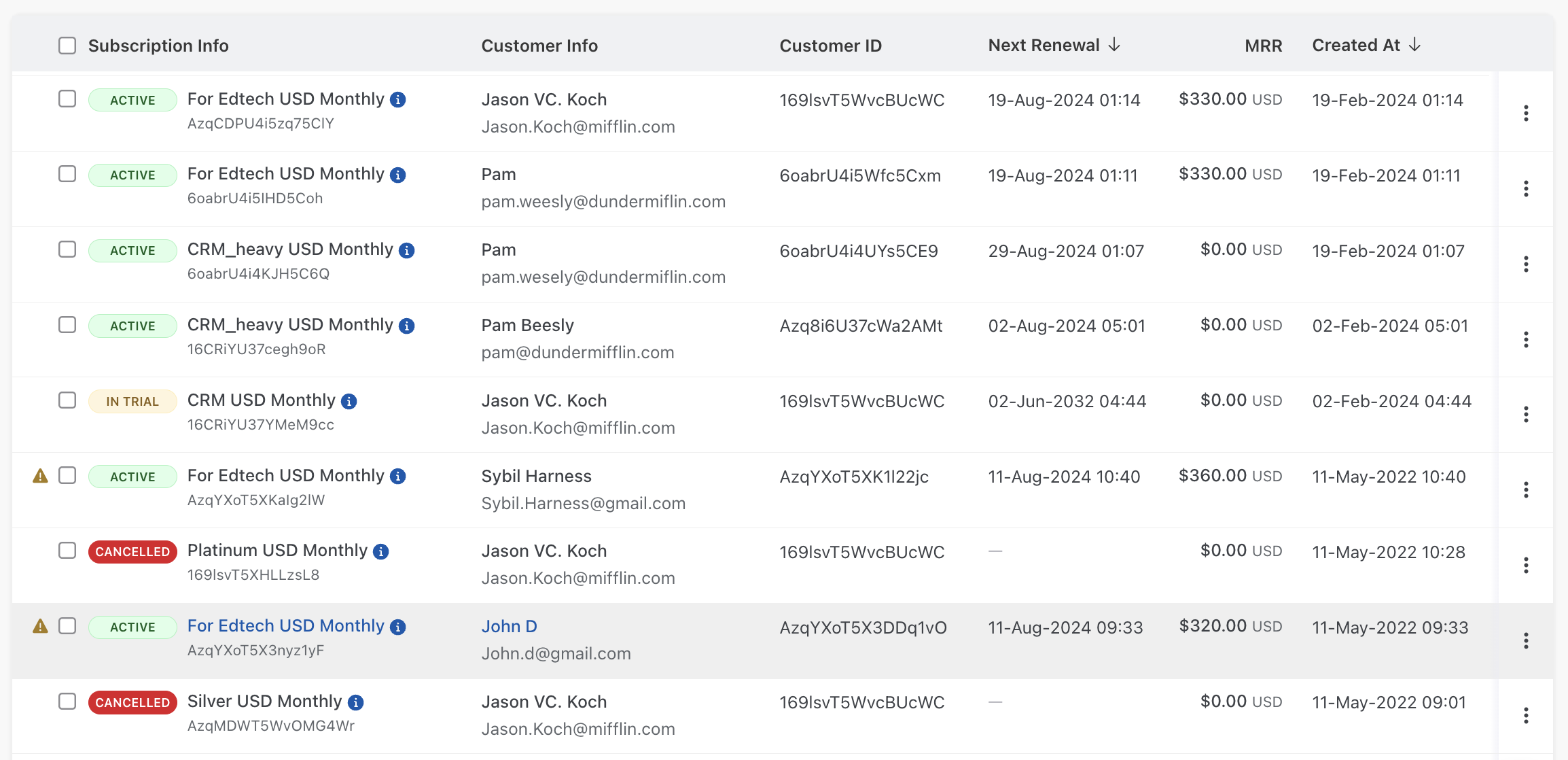
Task: Open the kebab menu on the first subscription row
Action: click(1527, 113)
